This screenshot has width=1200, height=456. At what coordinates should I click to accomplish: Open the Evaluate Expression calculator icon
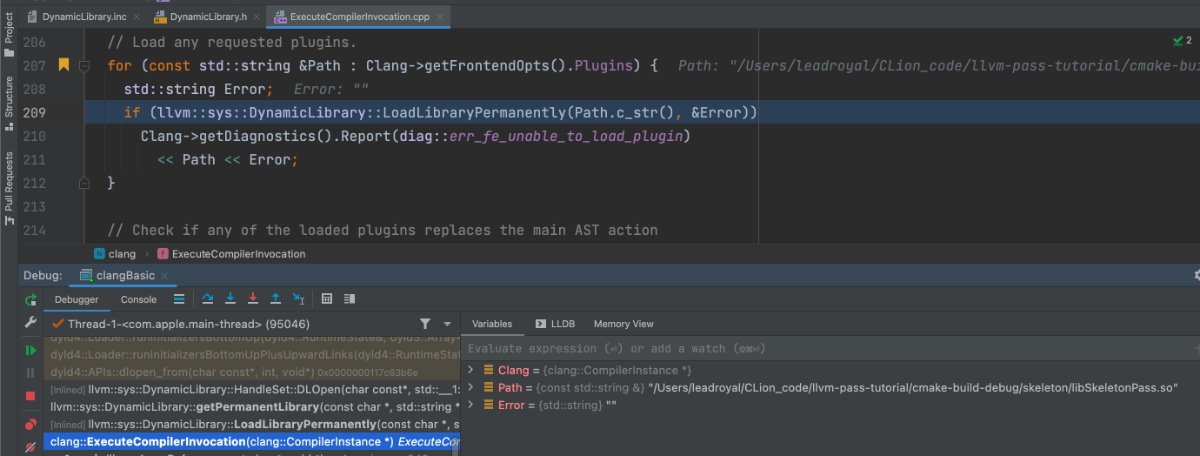(x=326, y=299)
